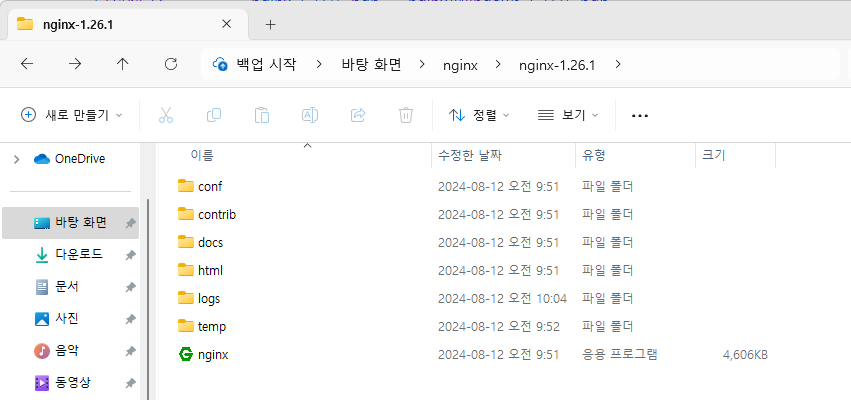Viewport: 851px width, 400px height.
Task: Select the contrib folder icon
Action: 186,214
